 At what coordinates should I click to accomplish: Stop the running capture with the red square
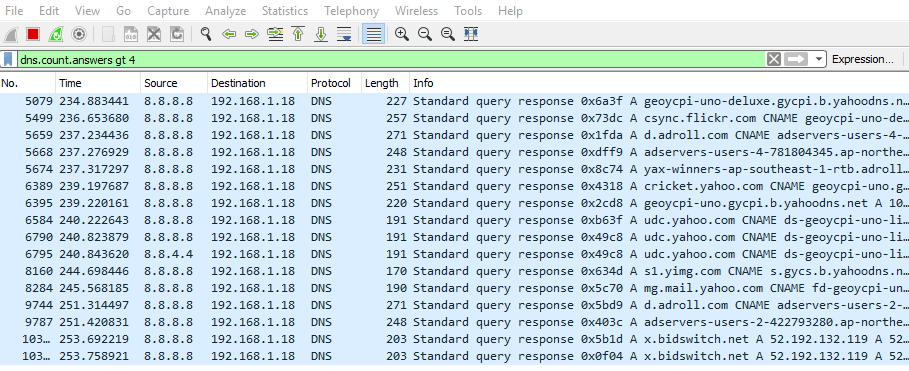click(32, 34)
